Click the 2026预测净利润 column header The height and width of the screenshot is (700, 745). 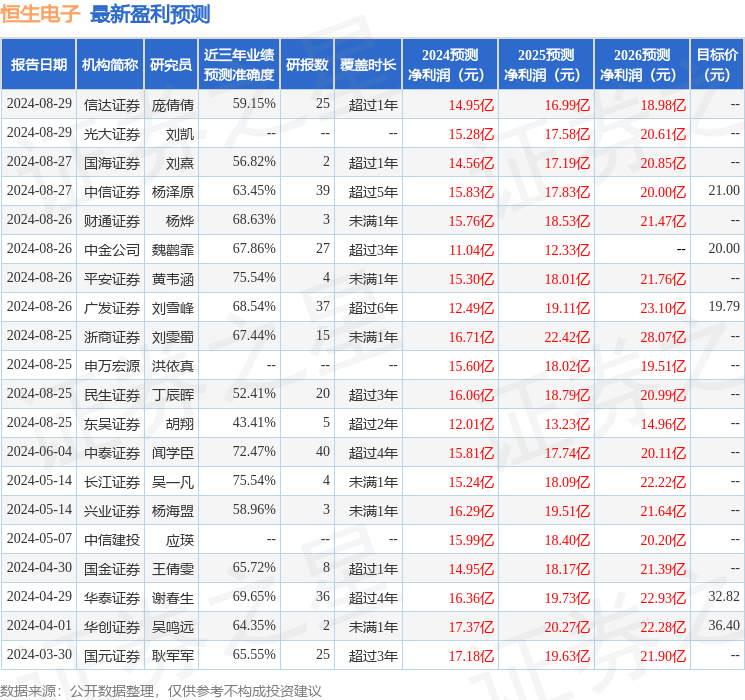click(642, 64)
